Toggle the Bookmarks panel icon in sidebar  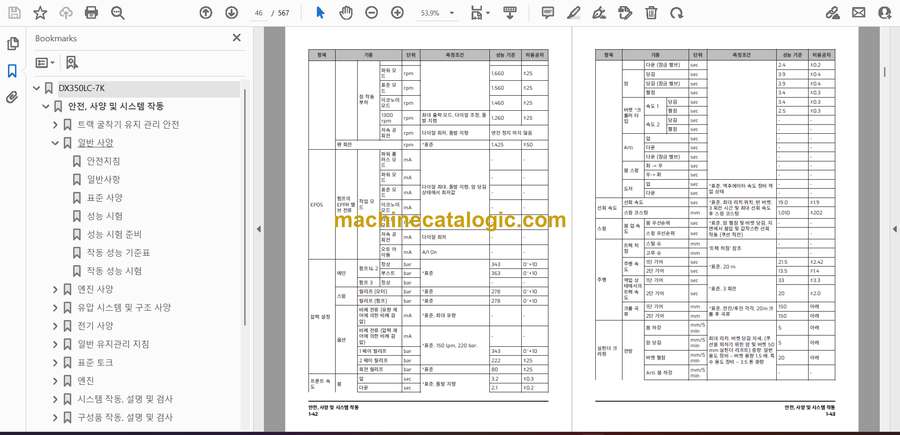[12, 71]
